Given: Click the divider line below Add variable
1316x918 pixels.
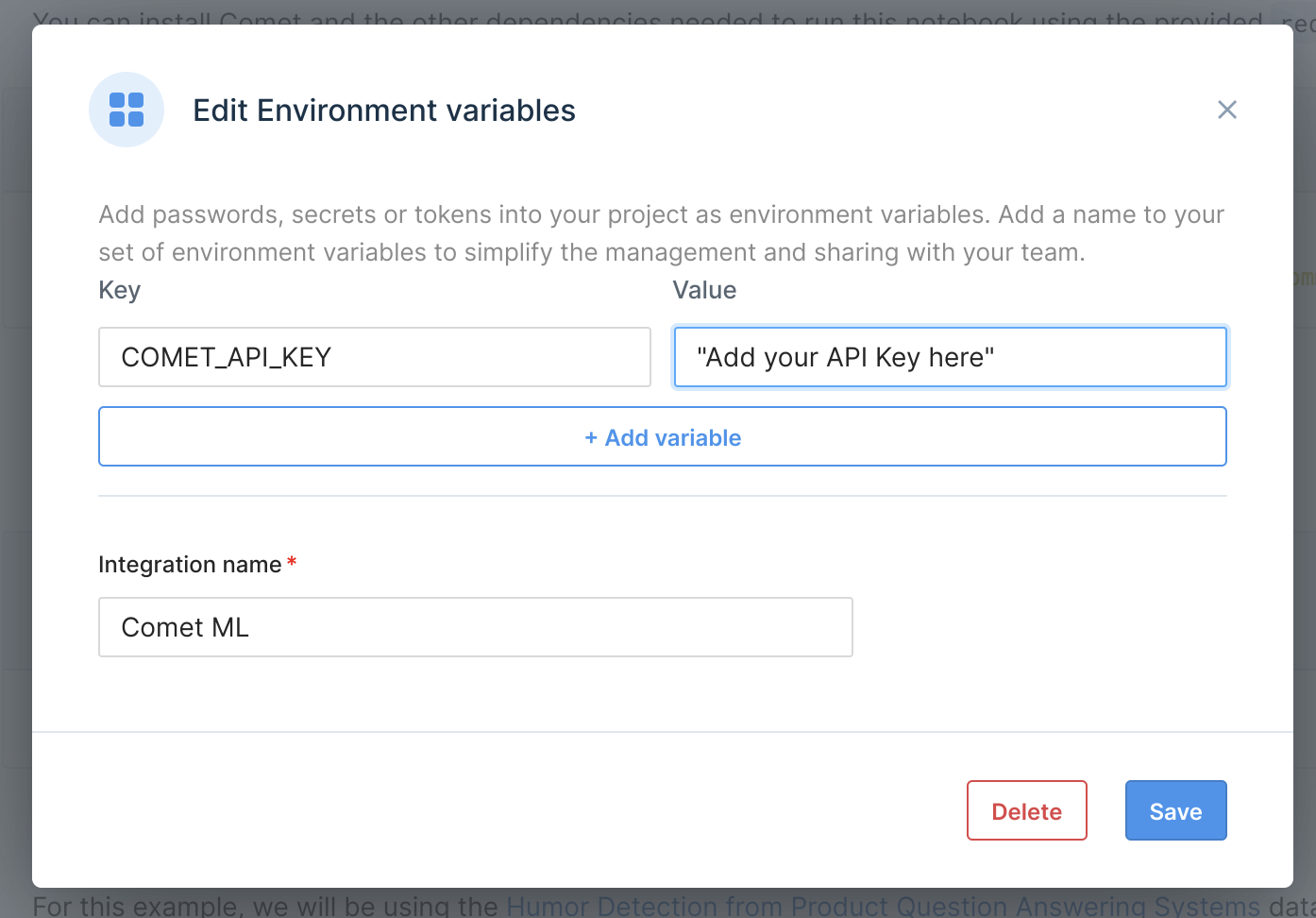Looking at the screenshot, I should click(662, 496).
